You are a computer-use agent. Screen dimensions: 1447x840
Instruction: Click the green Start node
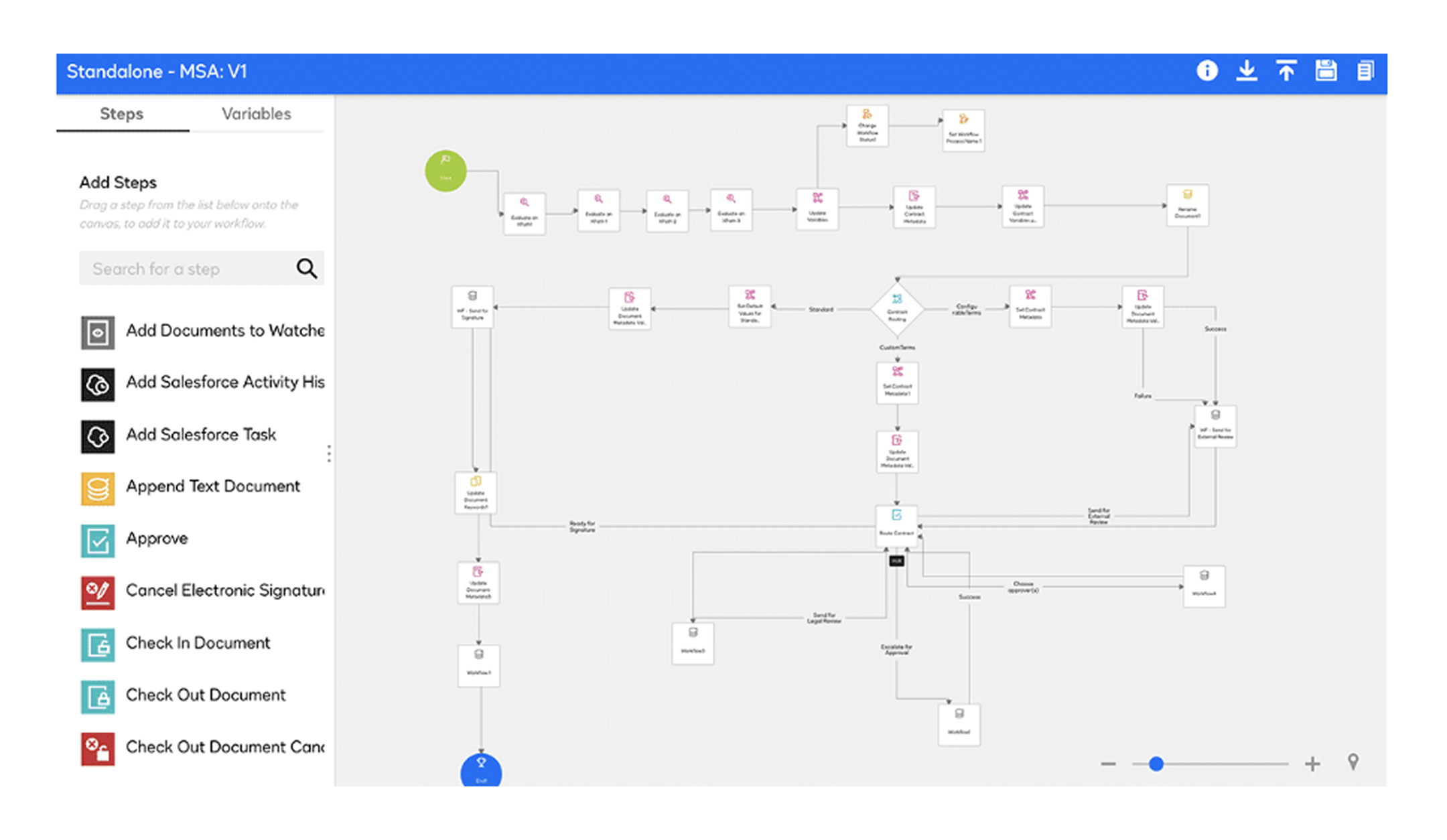[445, 171]
